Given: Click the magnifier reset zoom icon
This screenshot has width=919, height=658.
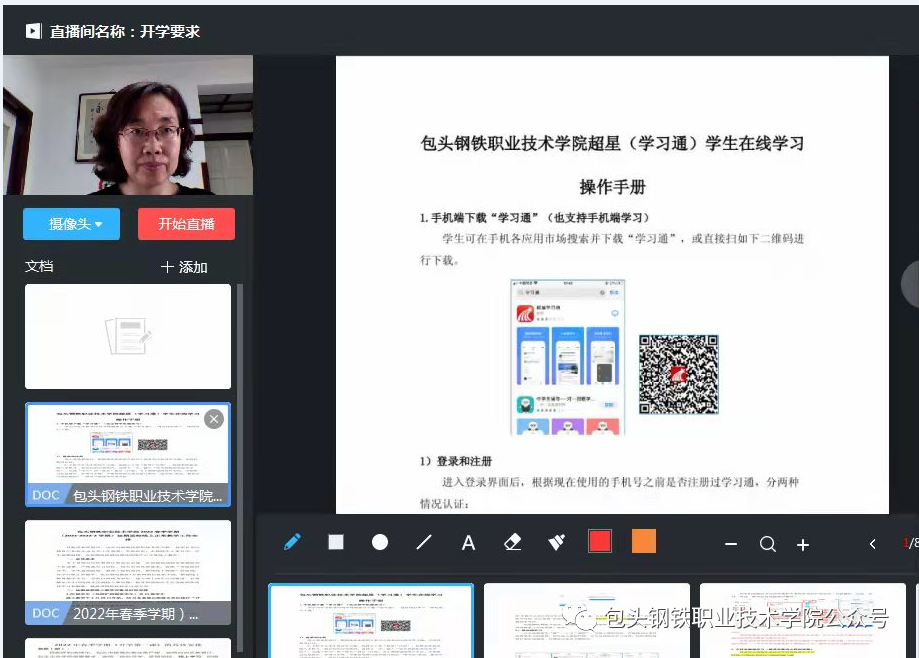Looking at the screenshot, I should [768, 544].
